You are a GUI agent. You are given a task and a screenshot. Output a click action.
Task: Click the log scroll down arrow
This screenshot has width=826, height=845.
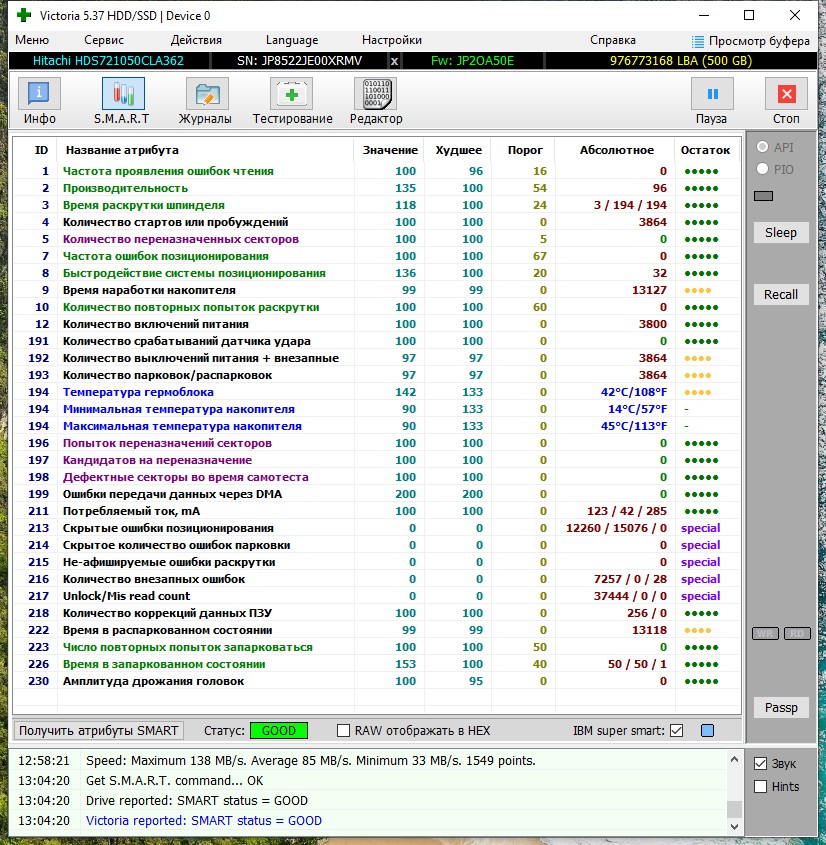tap(734, 826)
